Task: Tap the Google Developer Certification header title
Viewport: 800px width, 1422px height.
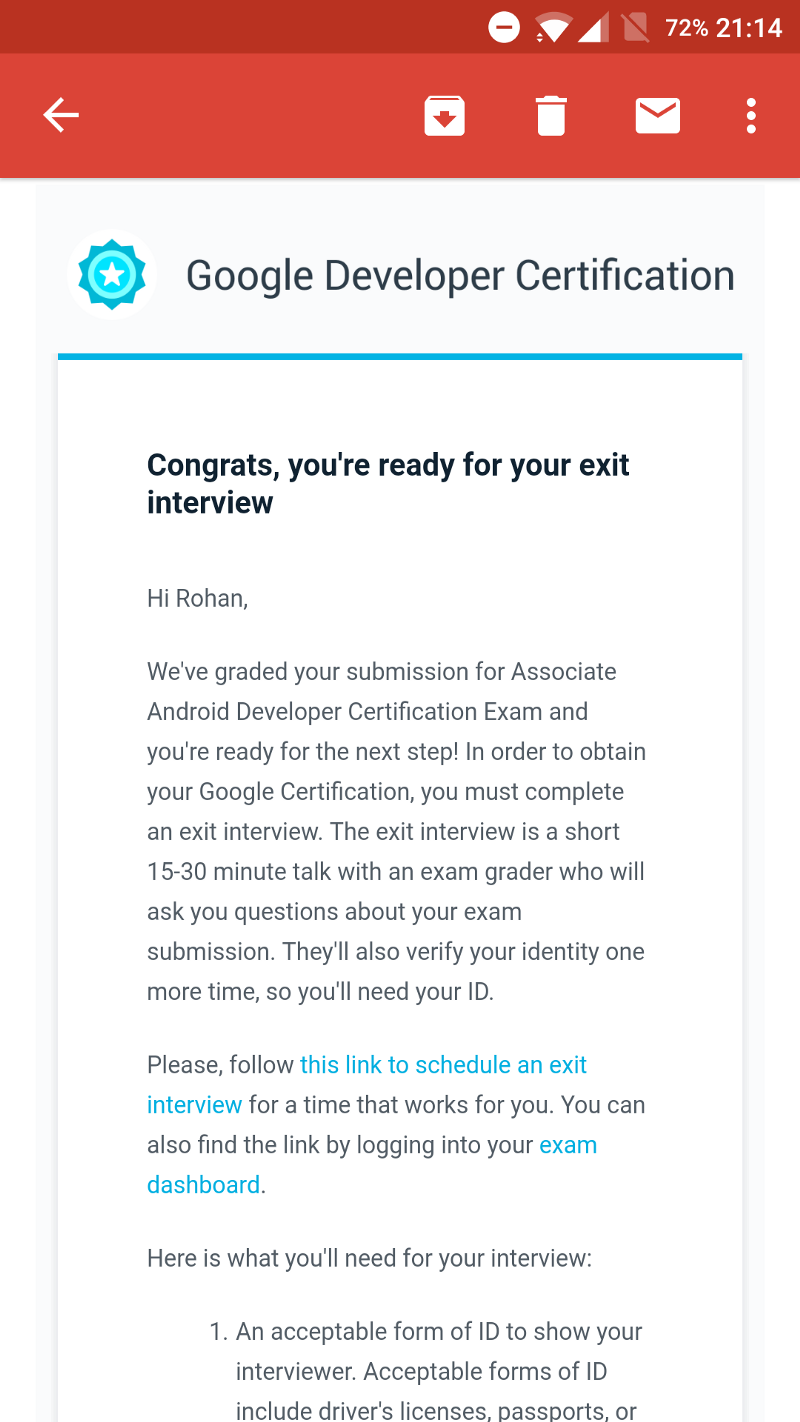Action: [x=460, y=275]
